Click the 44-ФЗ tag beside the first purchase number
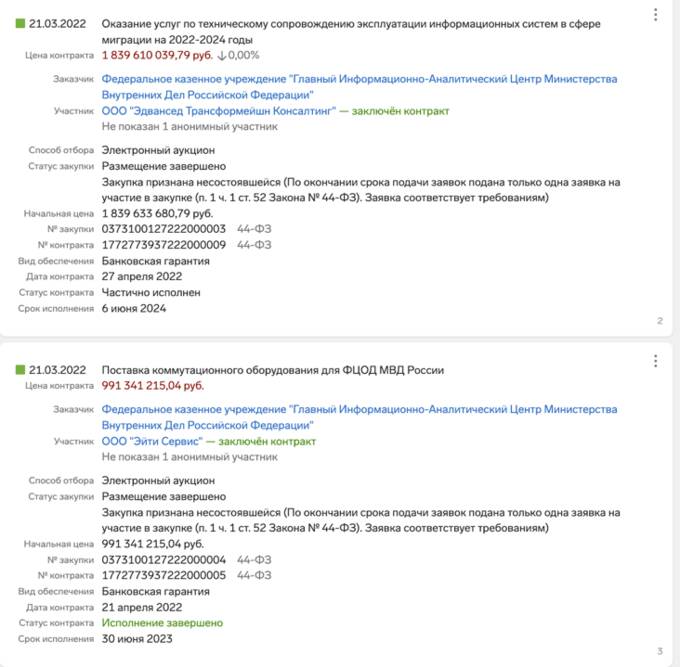The width and height of the screenshot is (680, 667). (254, 229)
